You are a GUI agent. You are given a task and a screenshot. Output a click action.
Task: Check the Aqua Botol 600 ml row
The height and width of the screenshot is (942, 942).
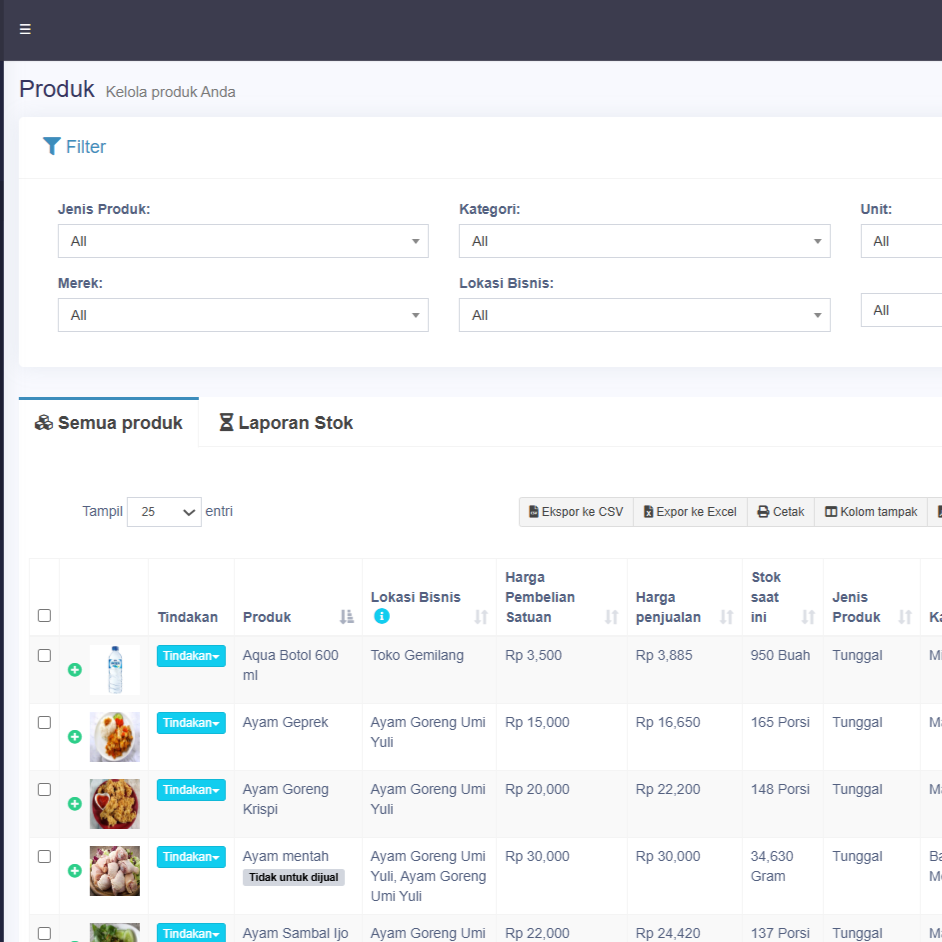pyautogui.click(x=44, y=655)
